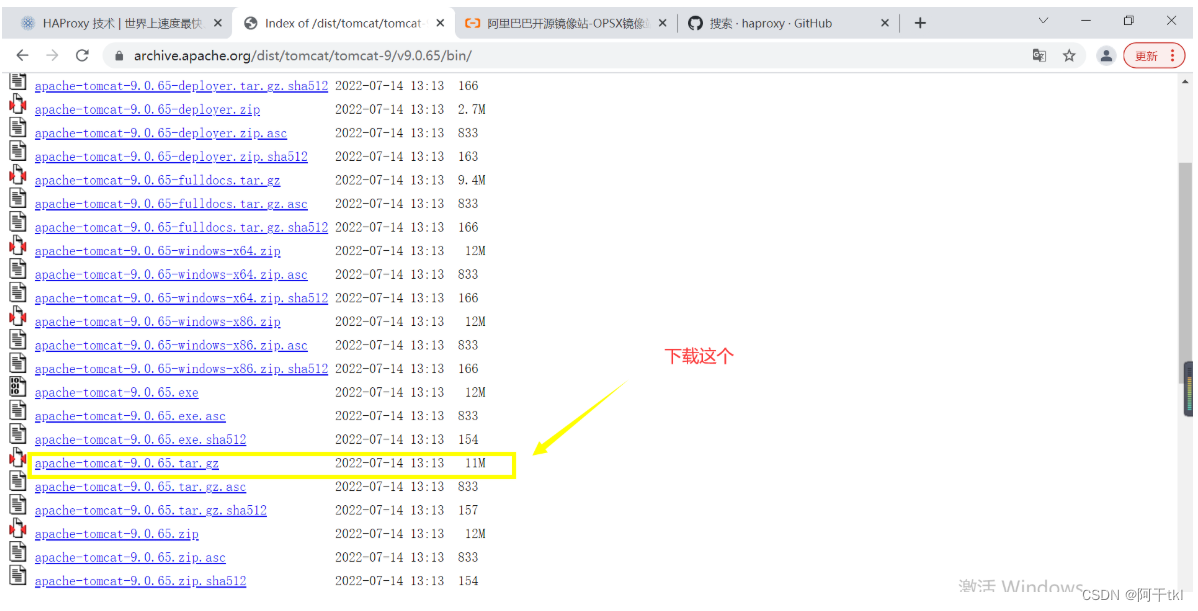Viewport: 1198px width, 611px height.
Task: Click the scrollbar up arrow
Action: [1185, 81]
